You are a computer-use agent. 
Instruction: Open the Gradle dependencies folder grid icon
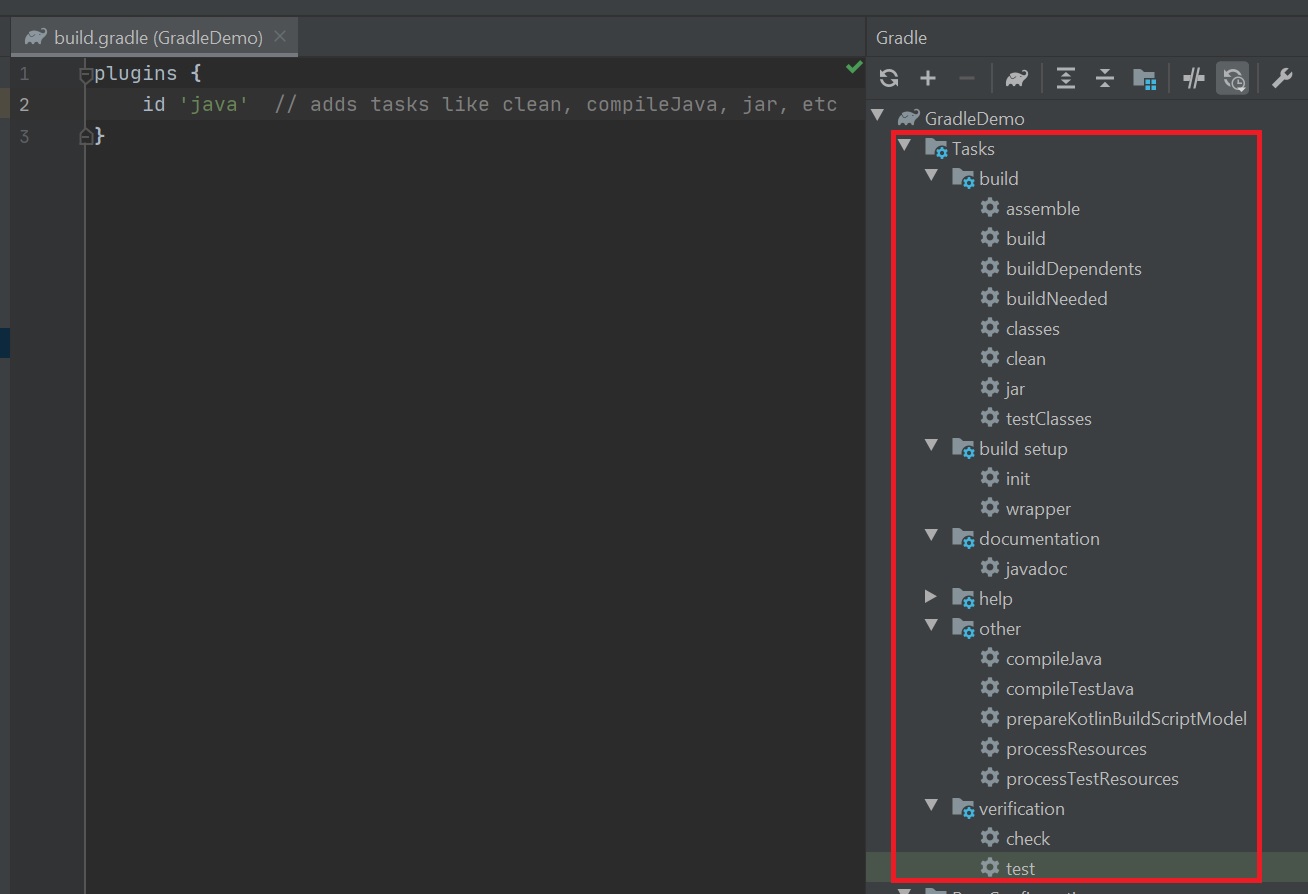1144,79
